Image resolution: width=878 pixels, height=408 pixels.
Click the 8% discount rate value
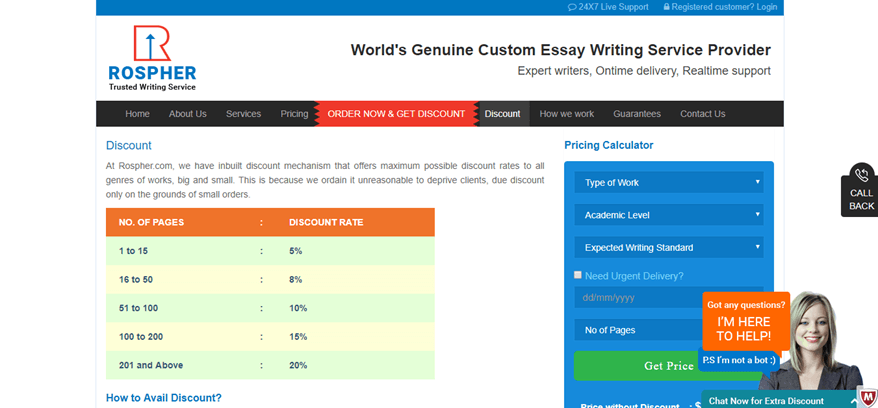(x=296, y=279)
